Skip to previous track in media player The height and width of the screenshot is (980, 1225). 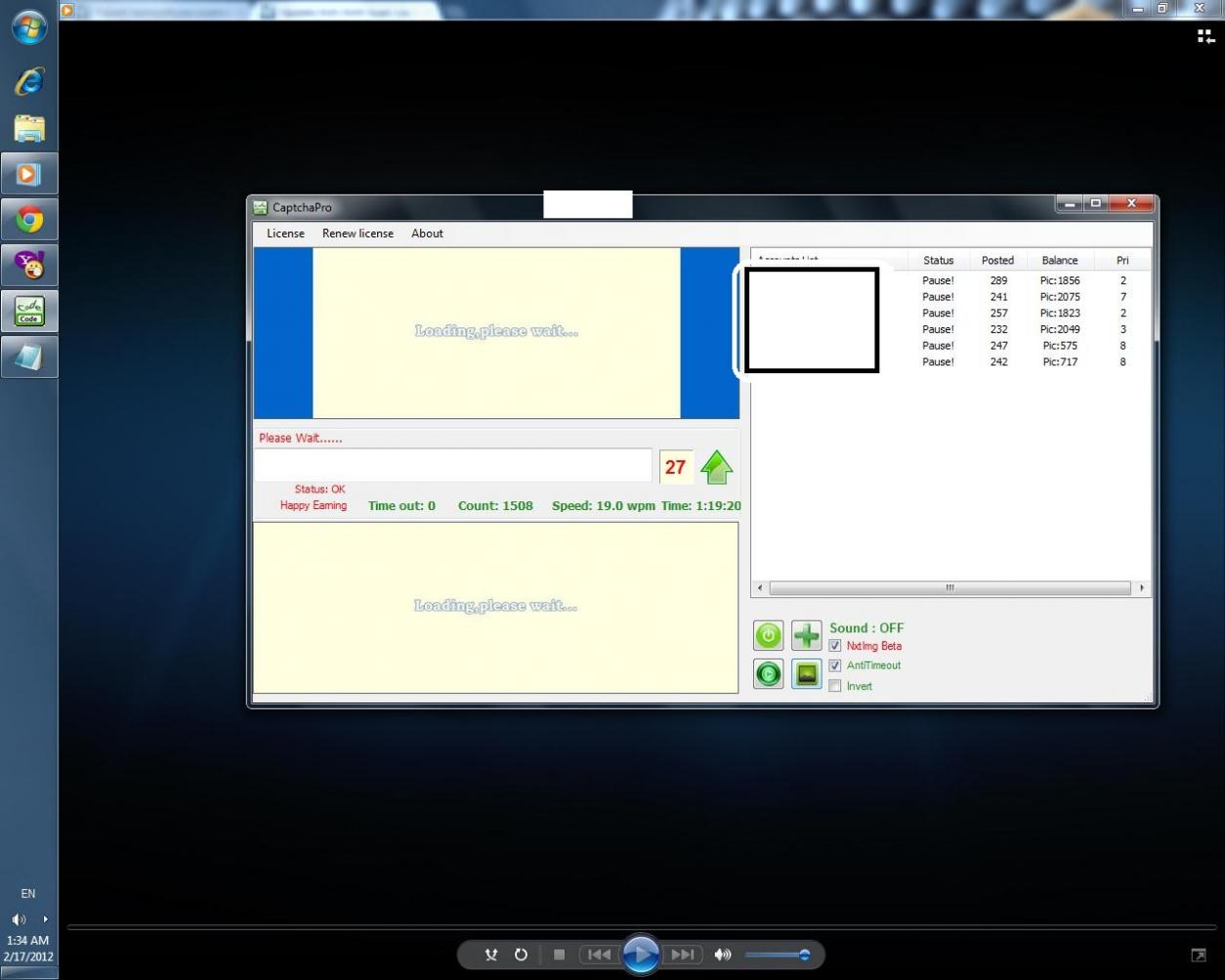click(600, 955)
